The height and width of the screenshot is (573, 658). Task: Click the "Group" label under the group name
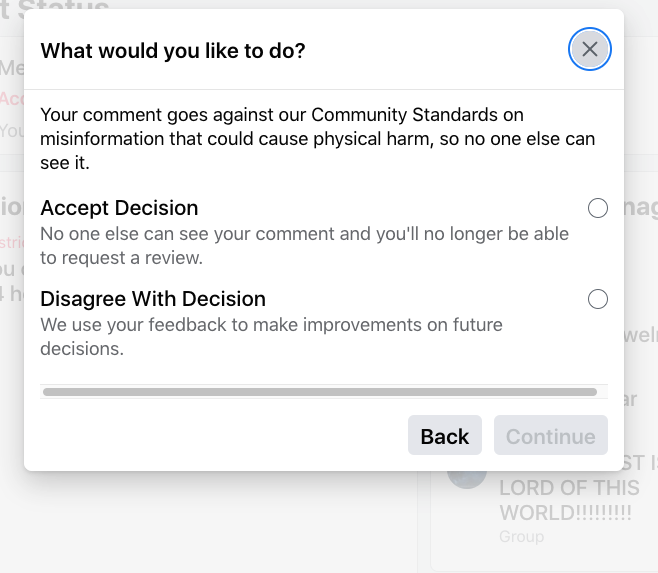coord(521,537)
